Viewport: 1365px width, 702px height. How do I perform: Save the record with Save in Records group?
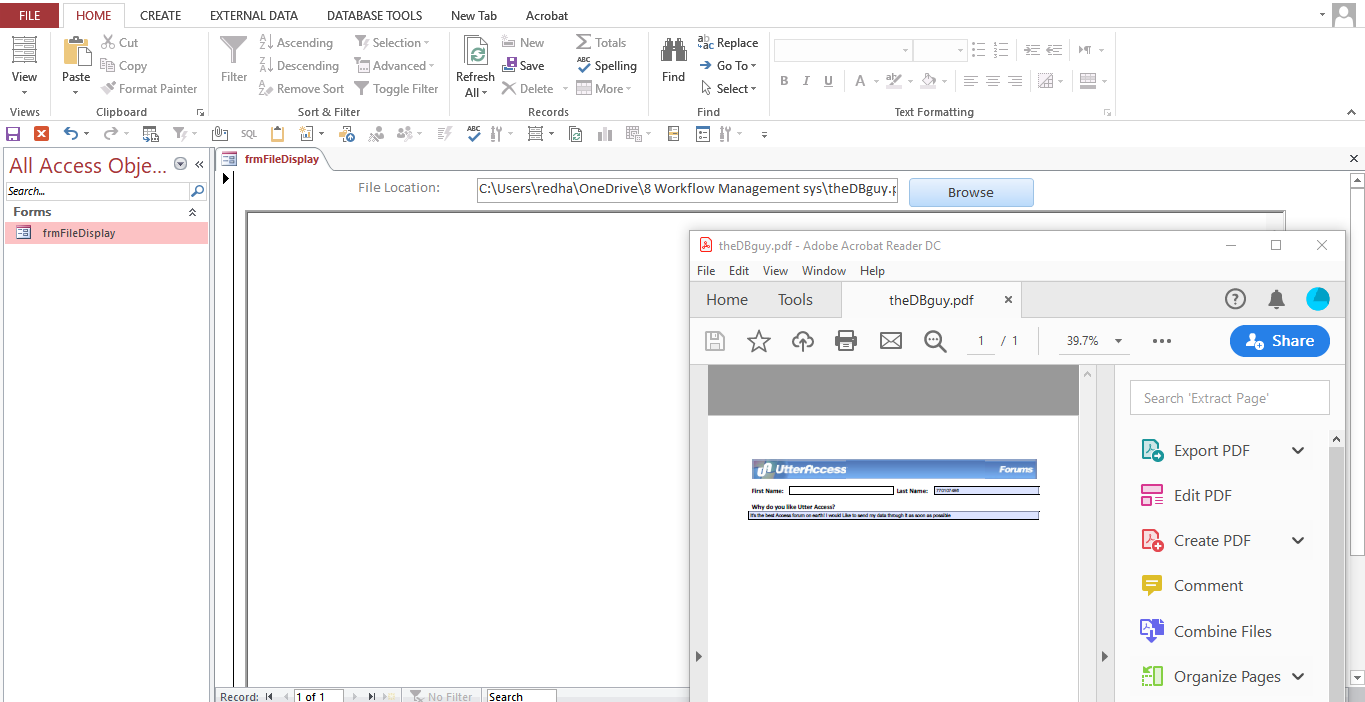(523, 66)
